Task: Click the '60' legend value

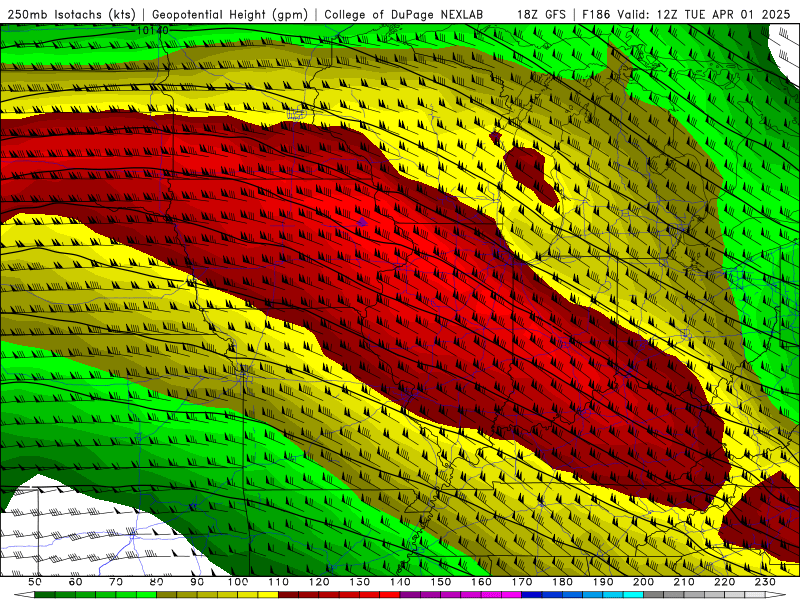Action: tap(75, 582)
